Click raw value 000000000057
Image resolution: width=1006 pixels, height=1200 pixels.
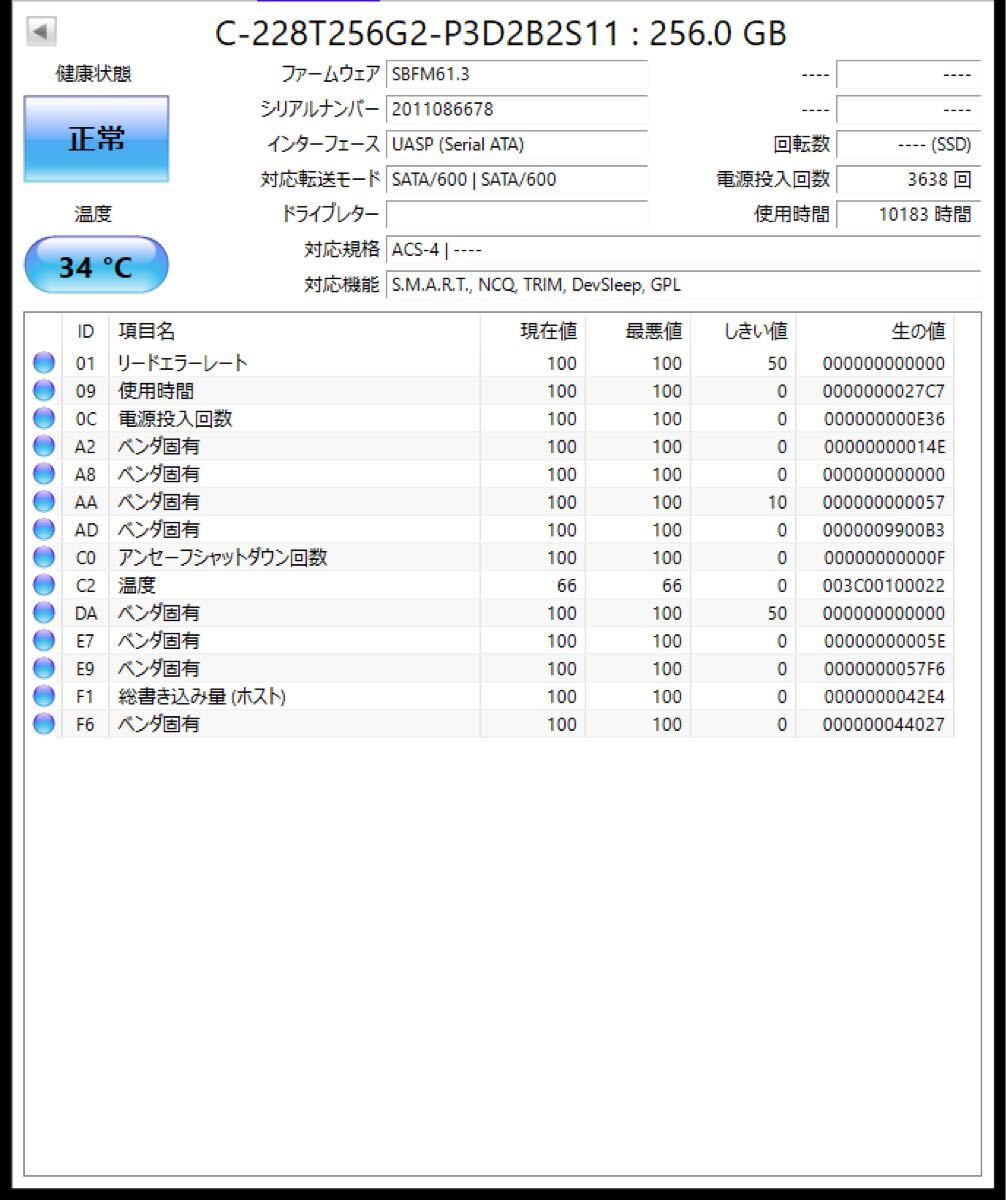click(x=883, y=502)
